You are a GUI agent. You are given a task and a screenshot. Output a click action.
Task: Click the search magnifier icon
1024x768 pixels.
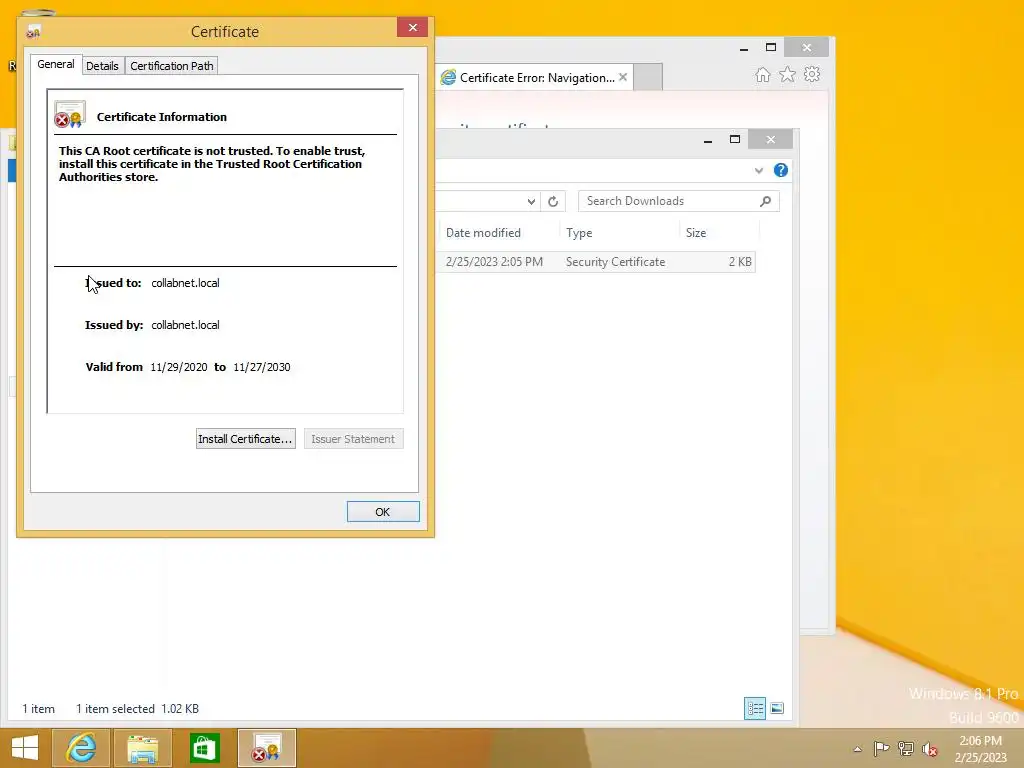click(x=765, y=201)
